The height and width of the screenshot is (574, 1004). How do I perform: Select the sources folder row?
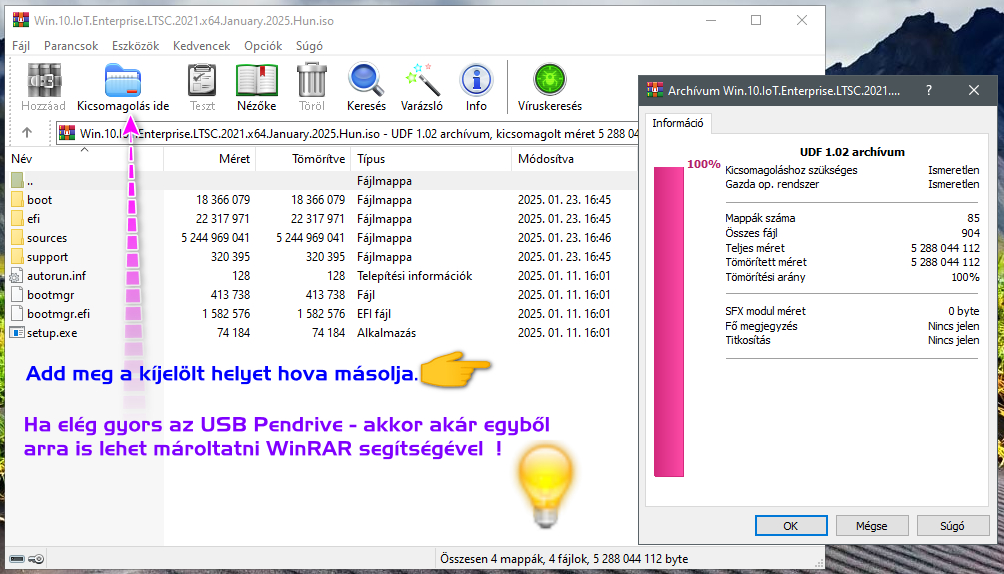point(47,238)
